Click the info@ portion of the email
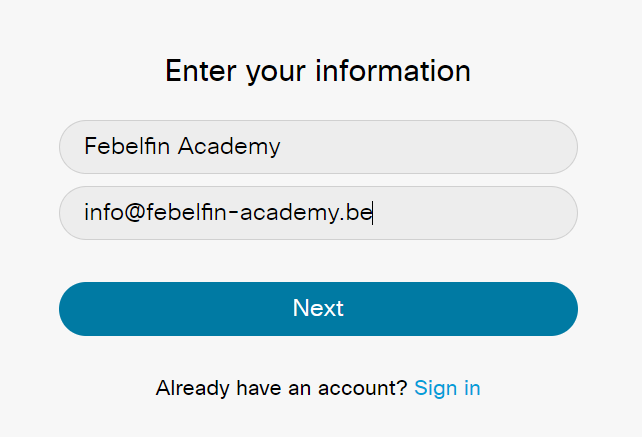The height and width of the screenshot is (437, 642). [x=115, y=213]
